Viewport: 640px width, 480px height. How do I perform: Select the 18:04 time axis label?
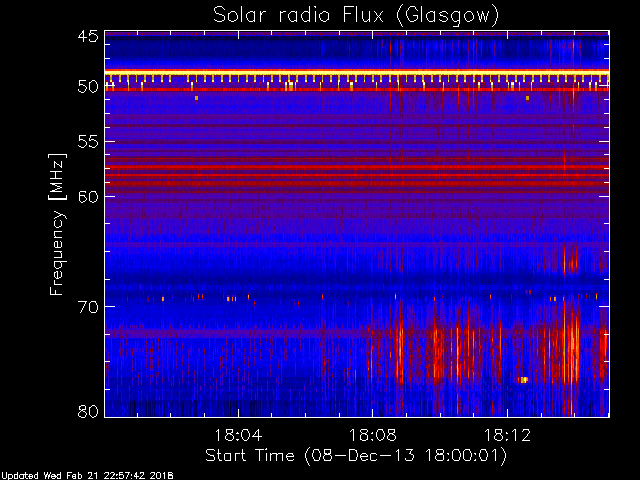pos(238,435)
